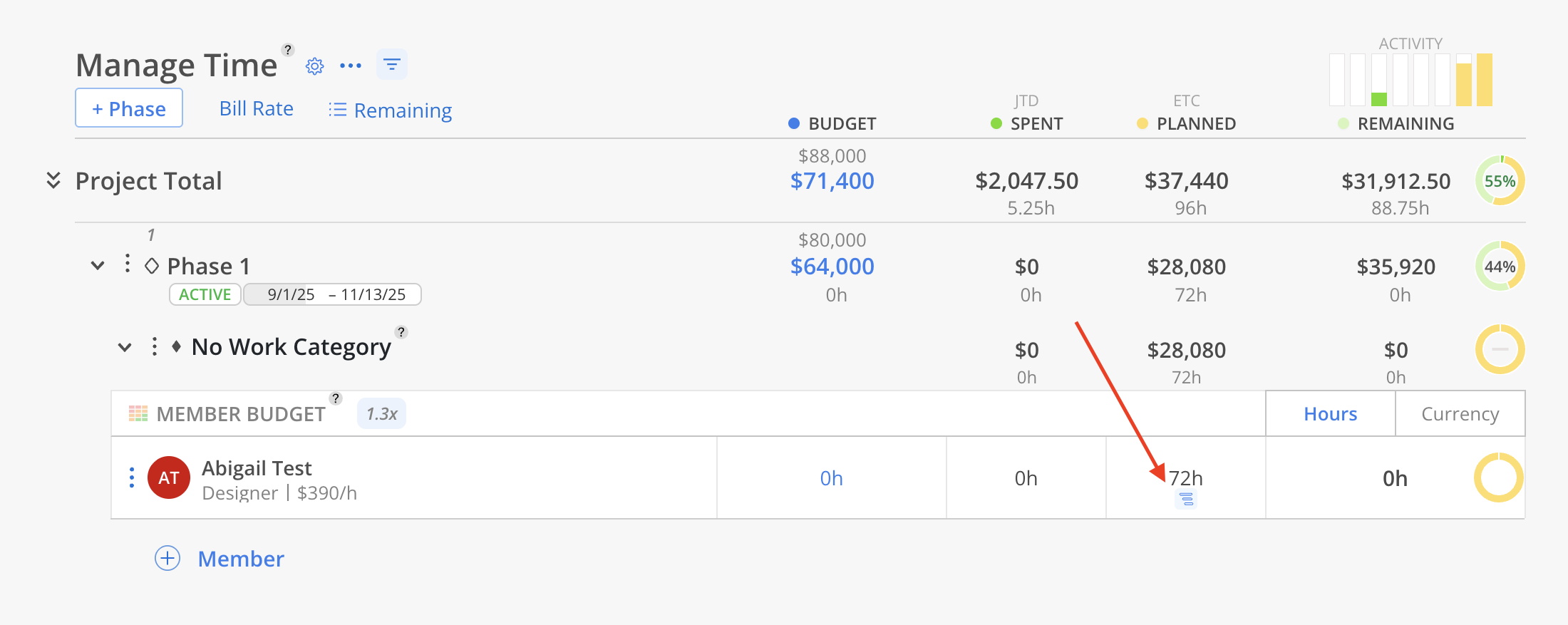Viewport: 1568px width, 625px height.
Task: Click the + Phase button
Action: point(129,108)
